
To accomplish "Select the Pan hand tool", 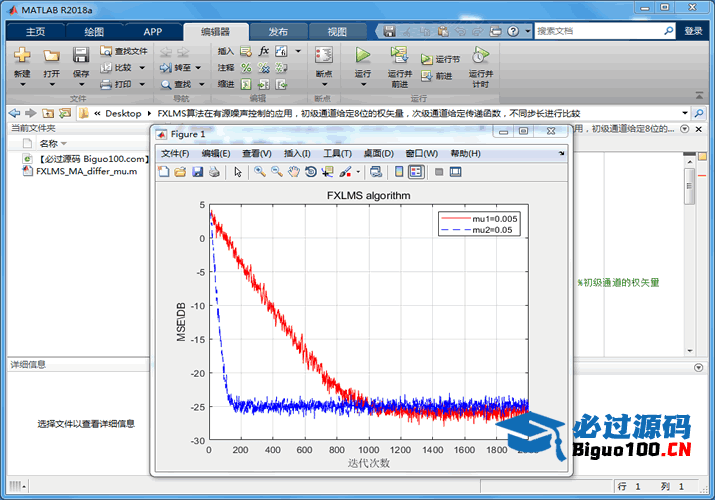I will [294, 172].
